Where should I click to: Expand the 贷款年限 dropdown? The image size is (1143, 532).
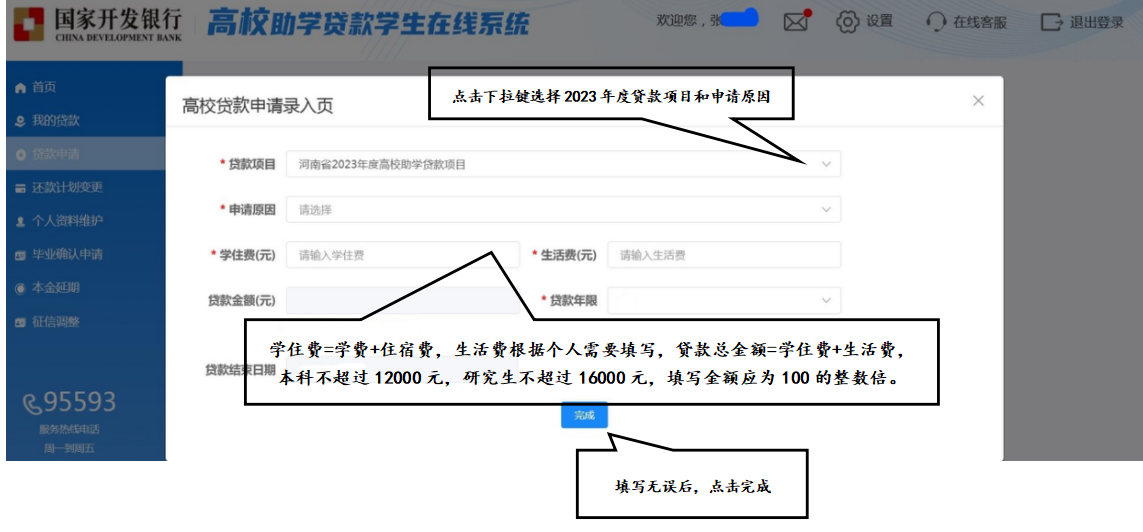pyautogui.click(x=826, y=300)
